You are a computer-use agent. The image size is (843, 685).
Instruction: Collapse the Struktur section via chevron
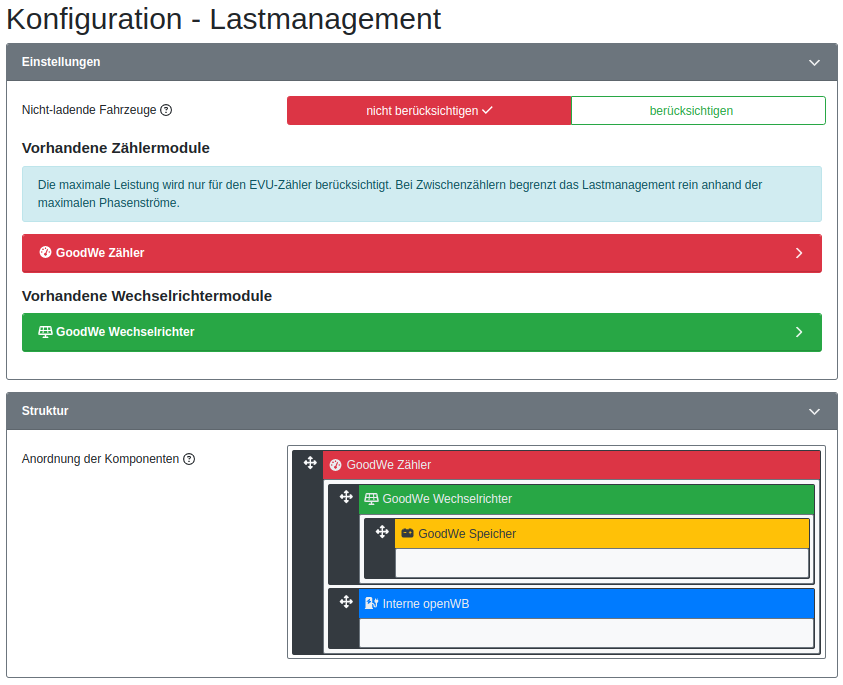814,411
